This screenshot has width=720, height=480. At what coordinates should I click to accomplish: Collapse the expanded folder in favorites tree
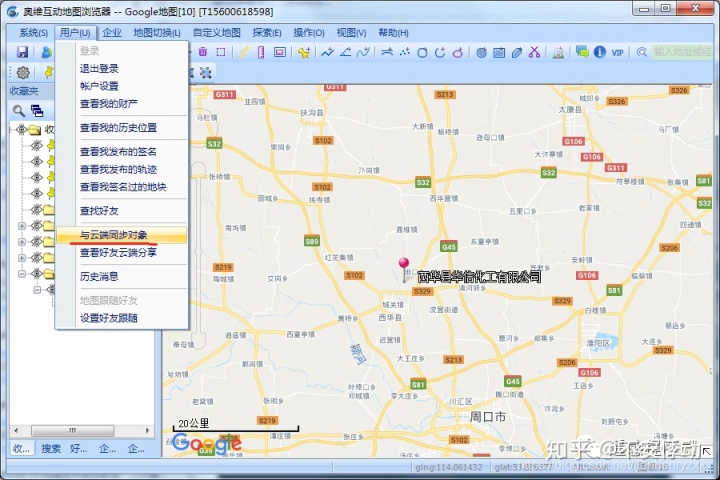coord(22,274)
